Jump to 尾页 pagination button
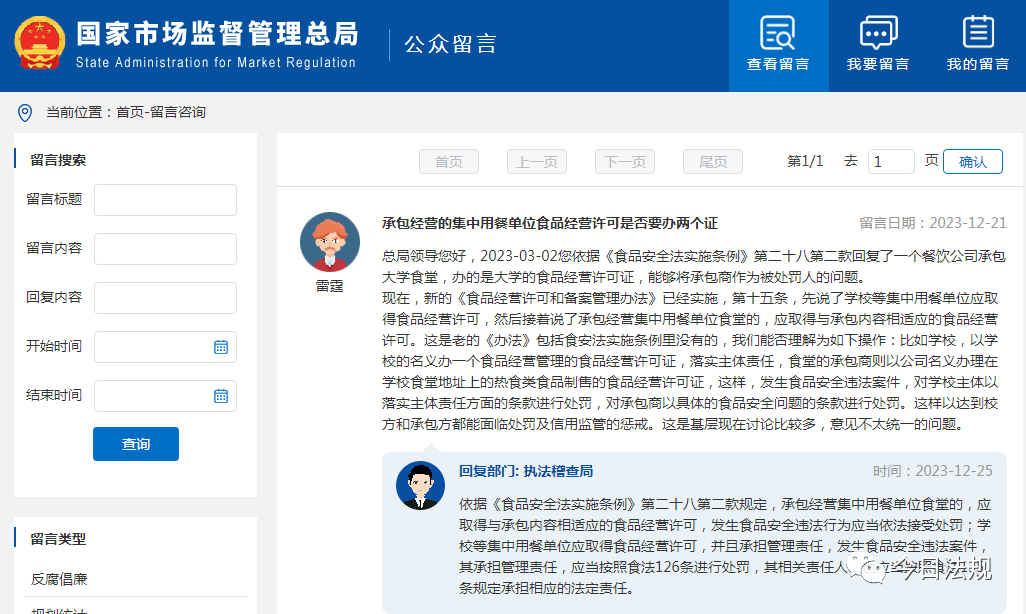This screenshot has height=614, width=1026. pos(713,162)
